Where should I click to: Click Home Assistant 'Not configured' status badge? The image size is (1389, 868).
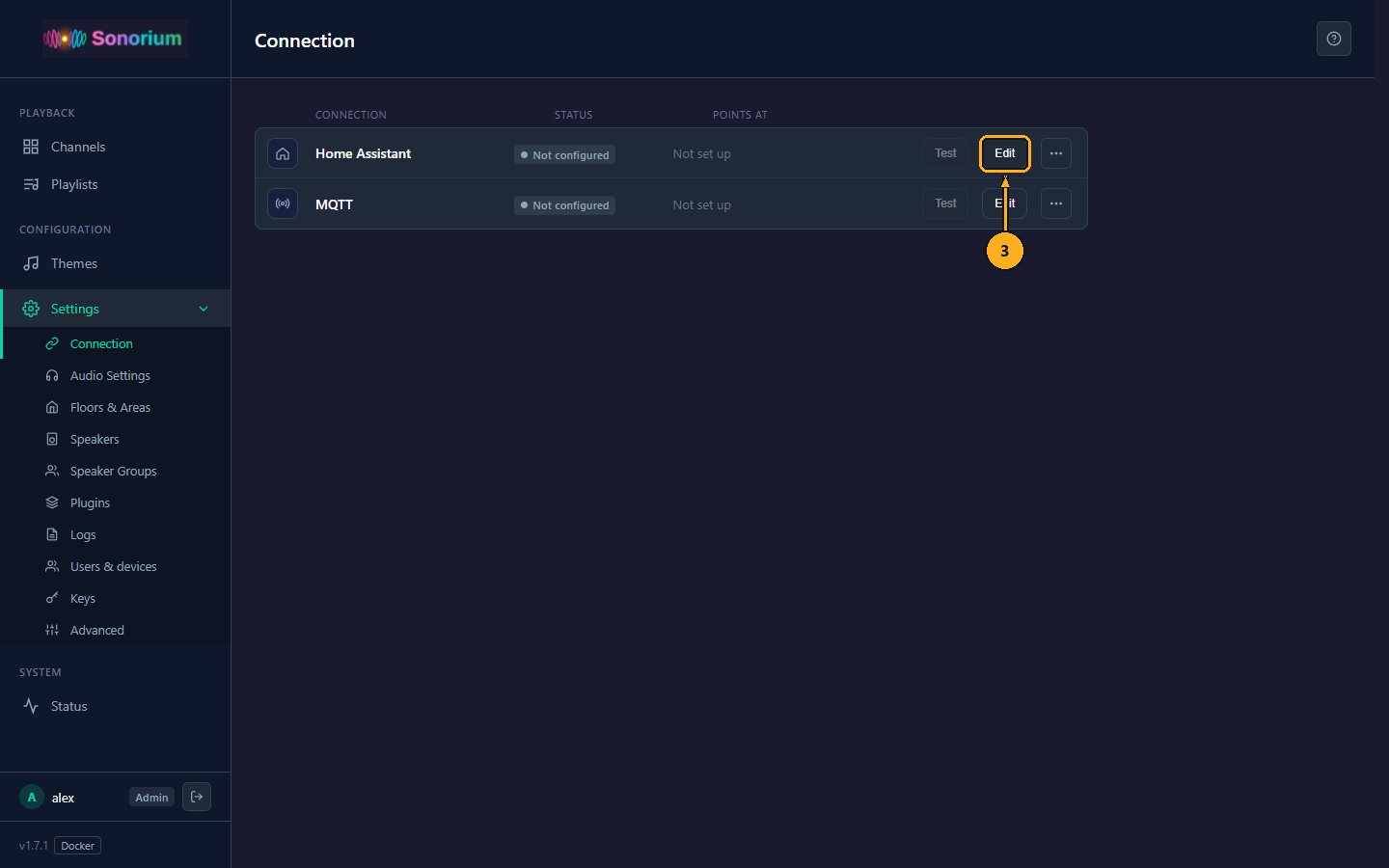(564, 154)
